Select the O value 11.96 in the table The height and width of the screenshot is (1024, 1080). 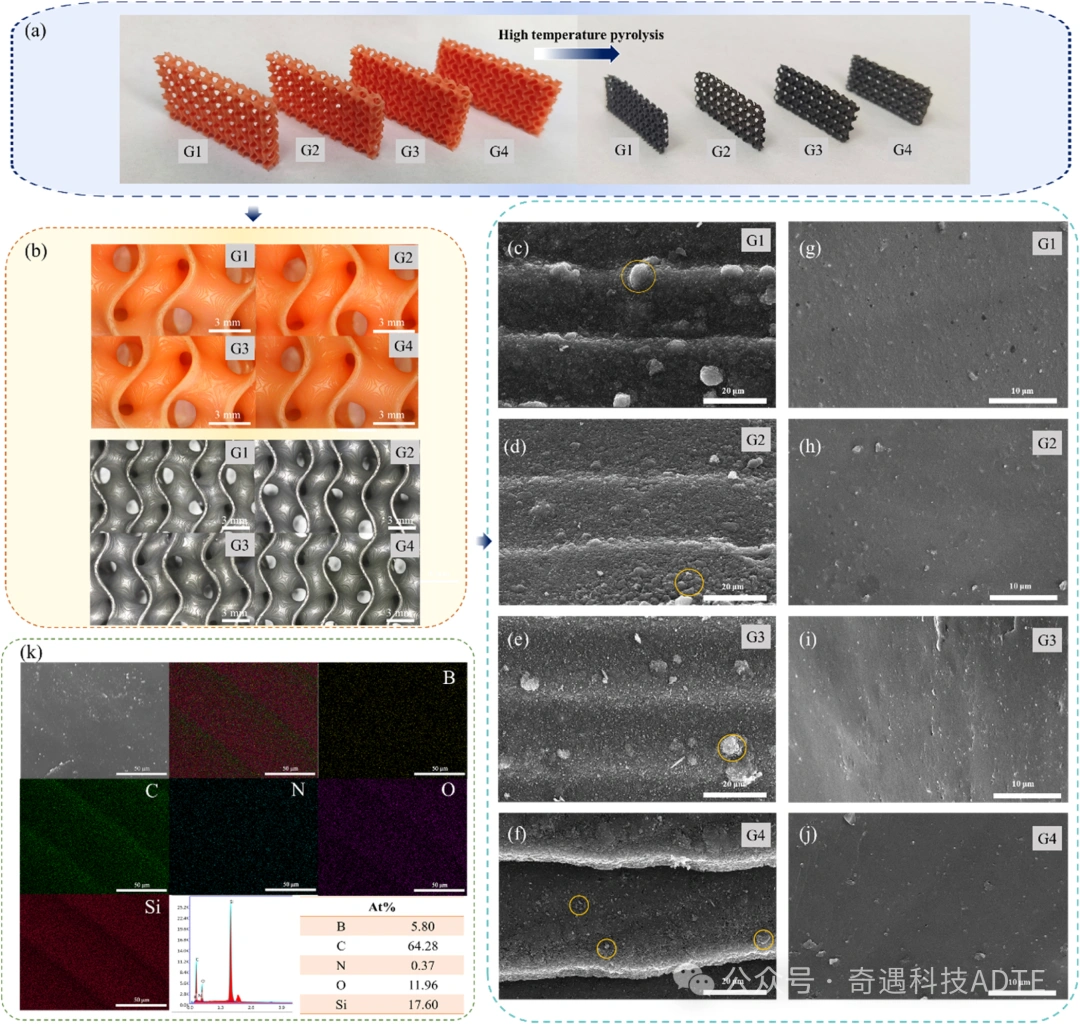[422, 985]
